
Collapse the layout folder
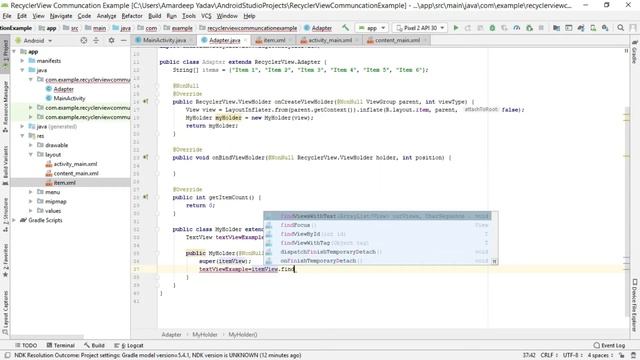[31, 154]
